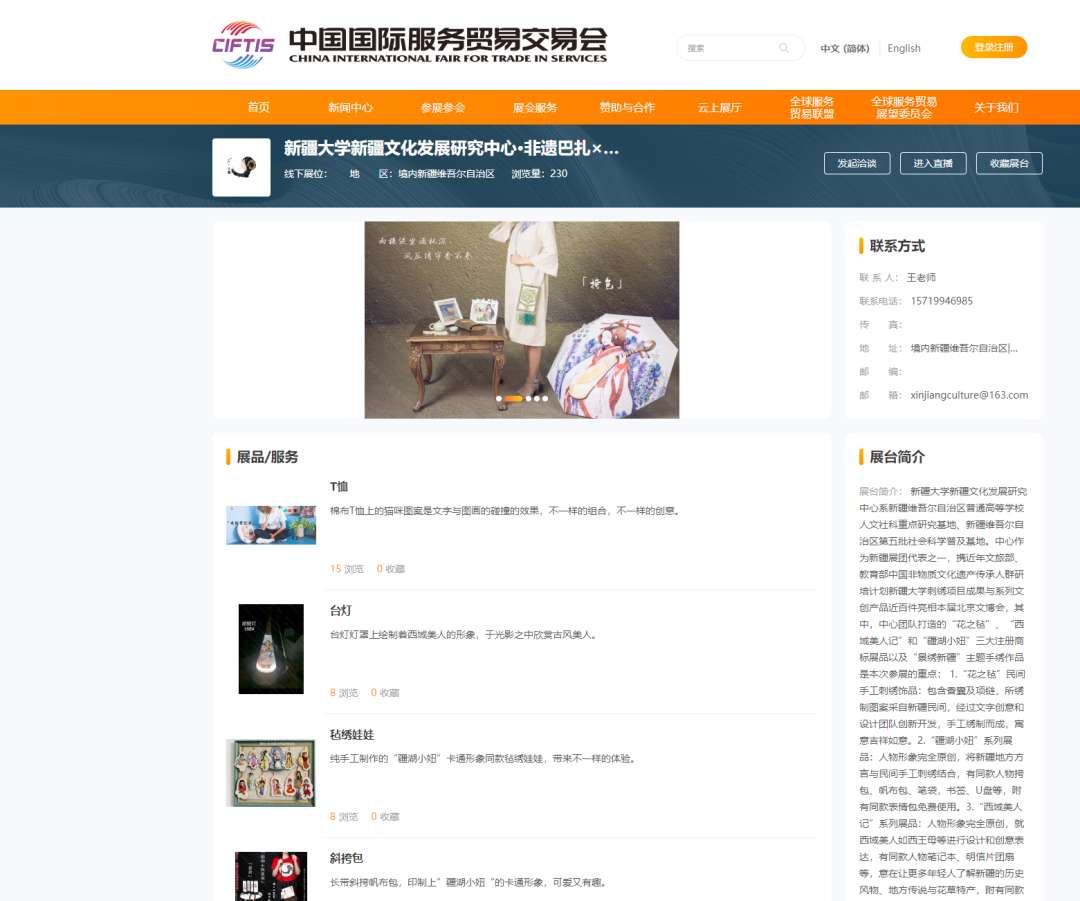Image resolution: width=1080 pixels, height=901 pixels.
Task: Open 全球服务贸易展望委员会 nav item
Action: (x=904, y=107)
